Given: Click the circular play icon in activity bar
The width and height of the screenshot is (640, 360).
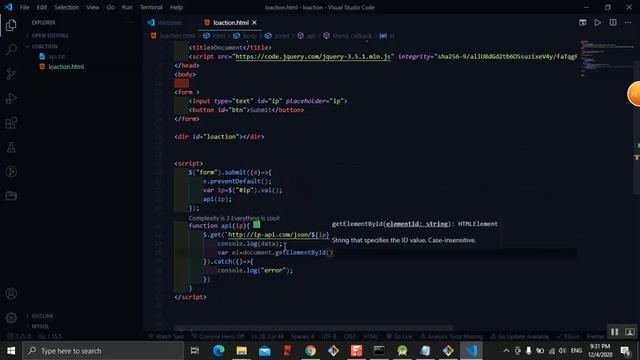Looking at the screenshot, I should point(11,171).
